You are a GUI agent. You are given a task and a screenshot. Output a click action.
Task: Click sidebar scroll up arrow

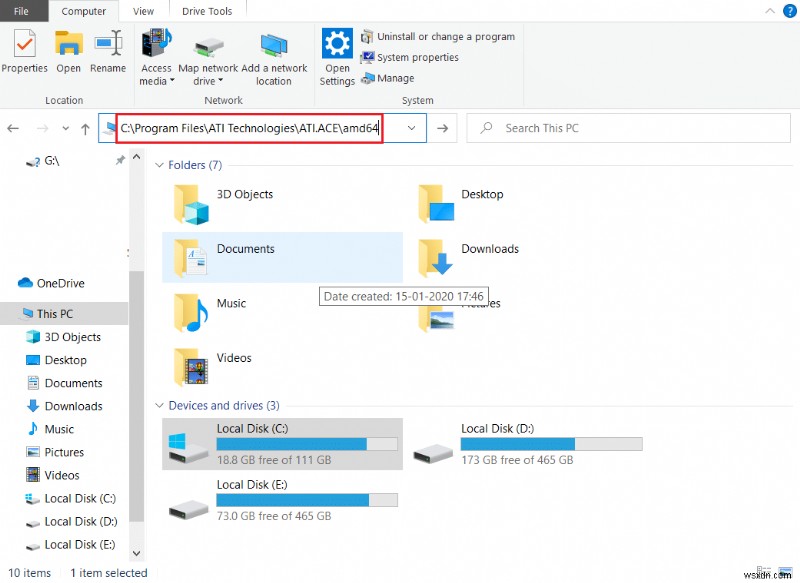(x=136, y=158)
